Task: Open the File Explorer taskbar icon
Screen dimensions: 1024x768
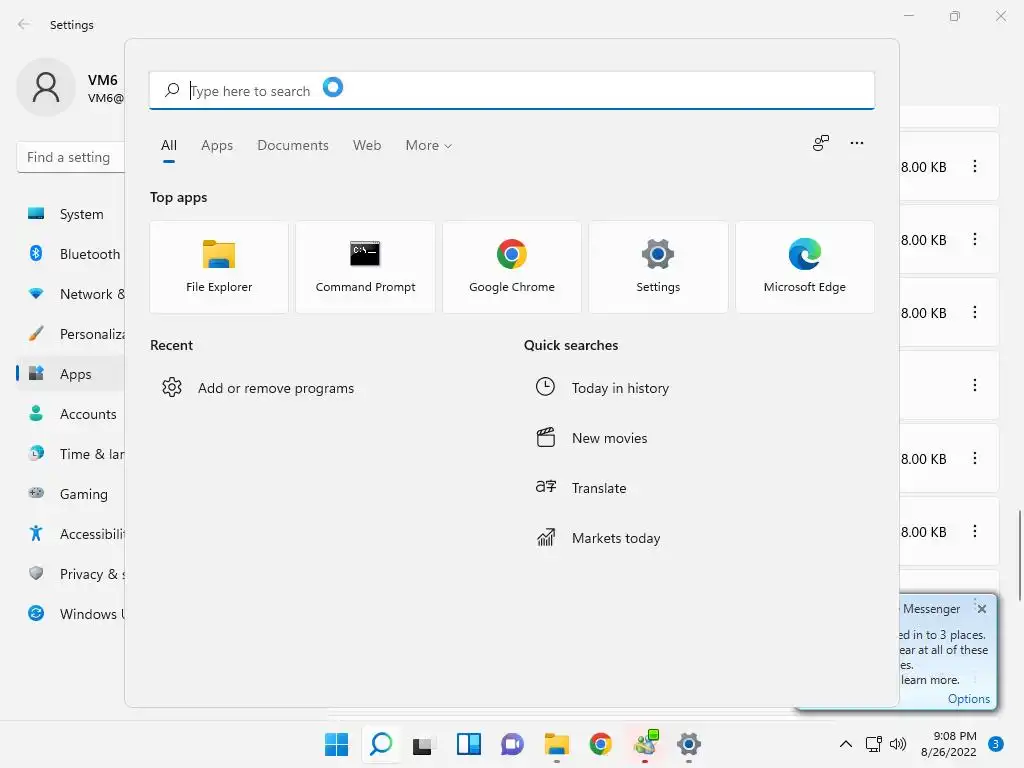Action: [556, 744]
